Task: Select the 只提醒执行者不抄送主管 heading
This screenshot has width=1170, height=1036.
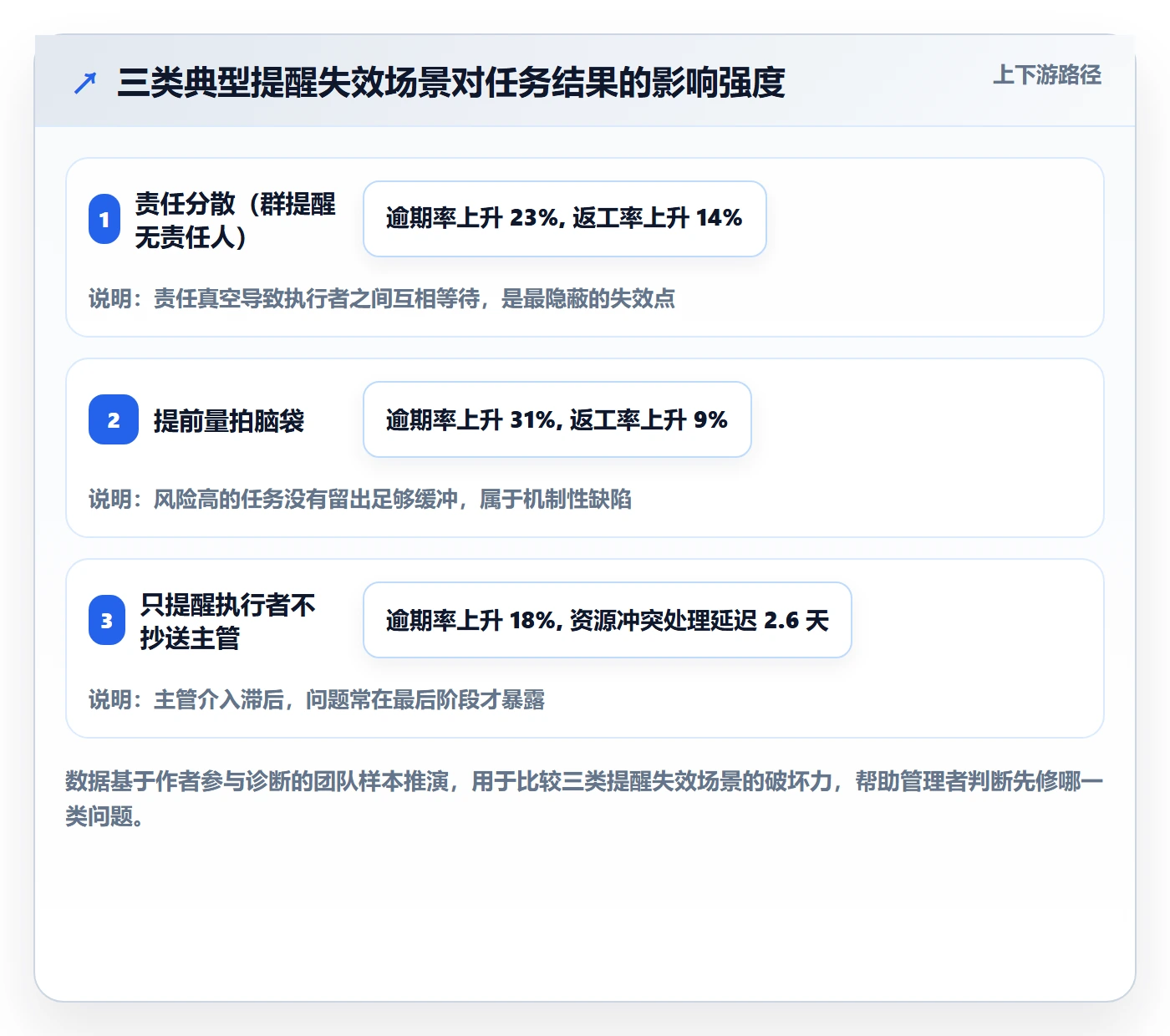Action: pos(228,621)
